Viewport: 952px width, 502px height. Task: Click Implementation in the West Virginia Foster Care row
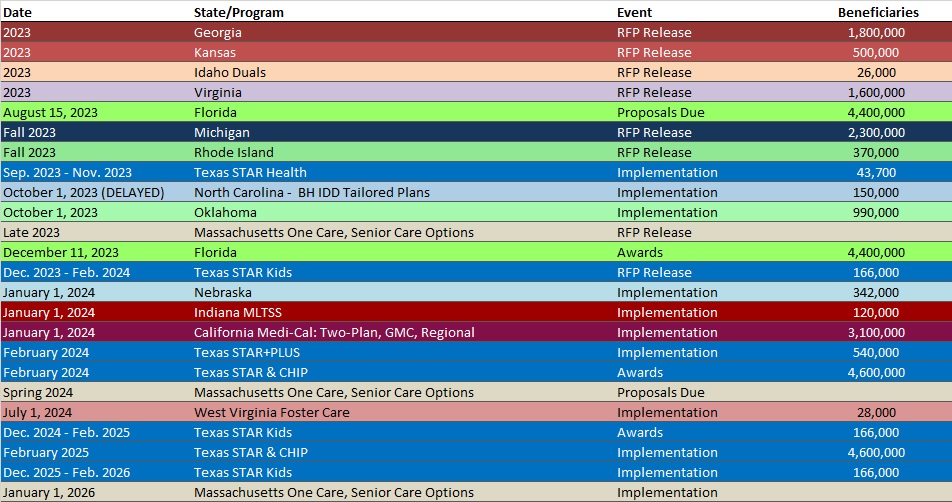point(667,413)
